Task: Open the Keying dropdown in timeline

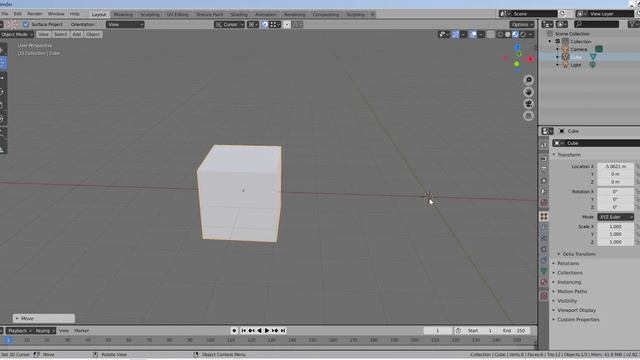Action: [x=44, y=331]
